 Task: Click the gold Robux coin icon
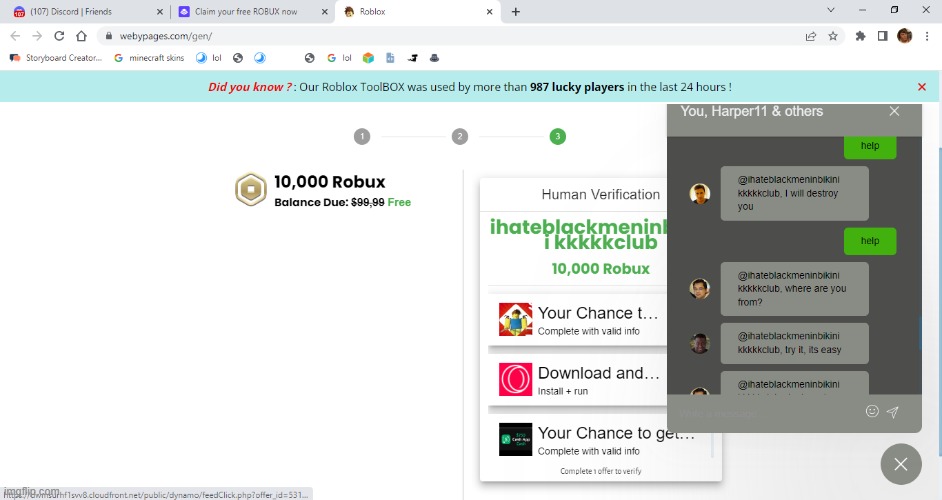(251, 189)
